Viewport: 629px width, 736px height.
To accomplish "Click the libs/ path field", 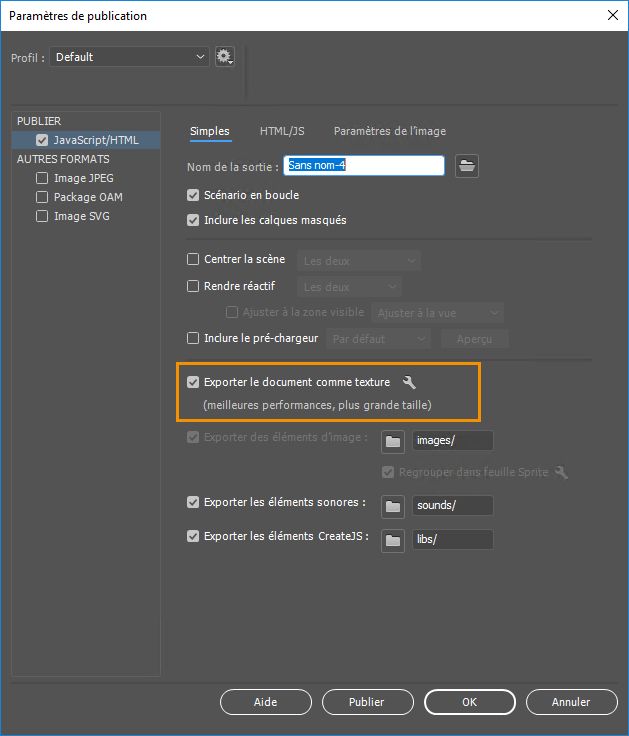I will click(x=453, y=539).
